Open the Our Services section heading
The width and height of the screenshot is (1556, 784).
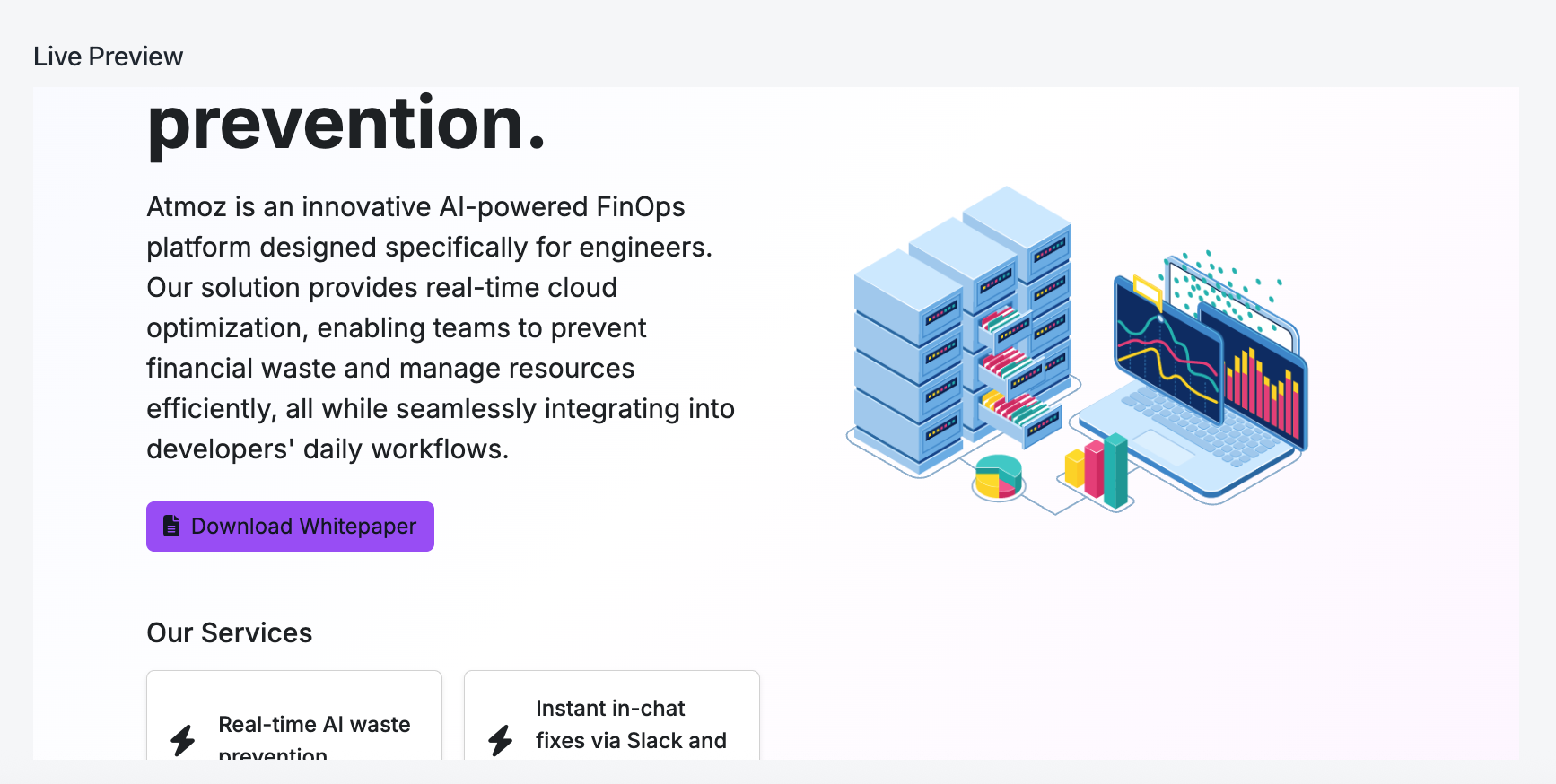point(229,632)
